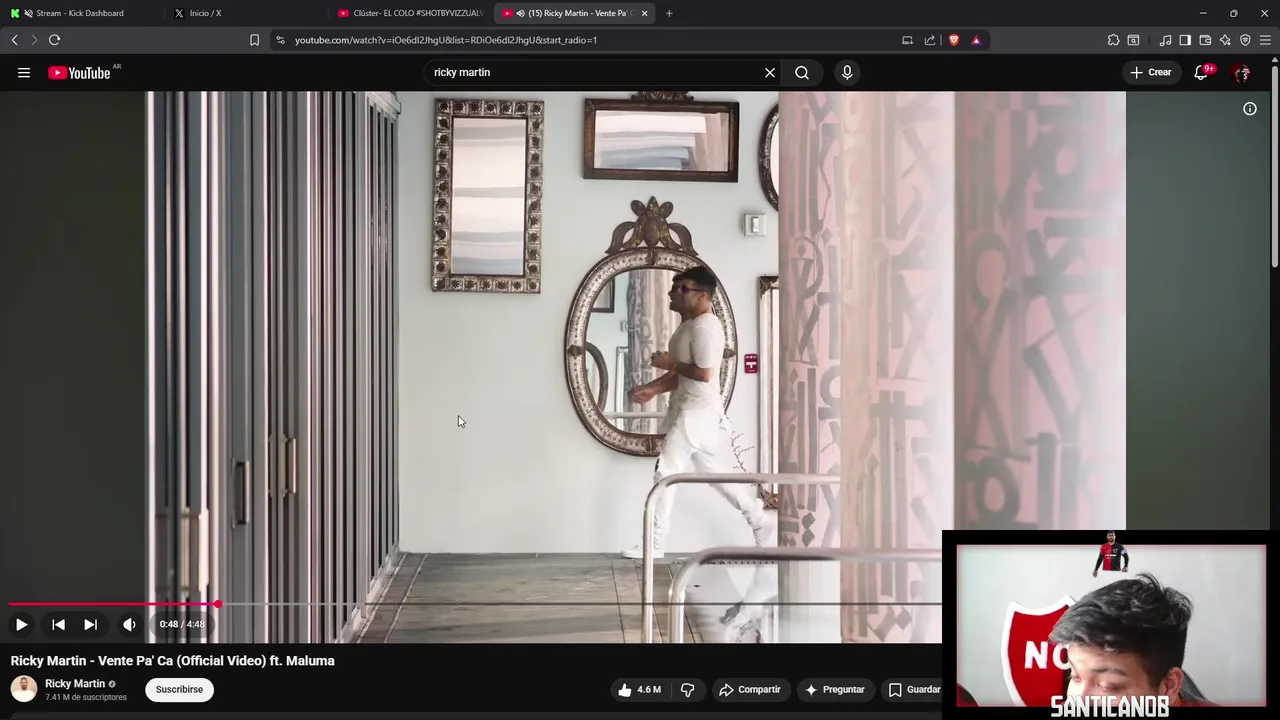Open browser extensions puzzle icon

pos(1113,40)
